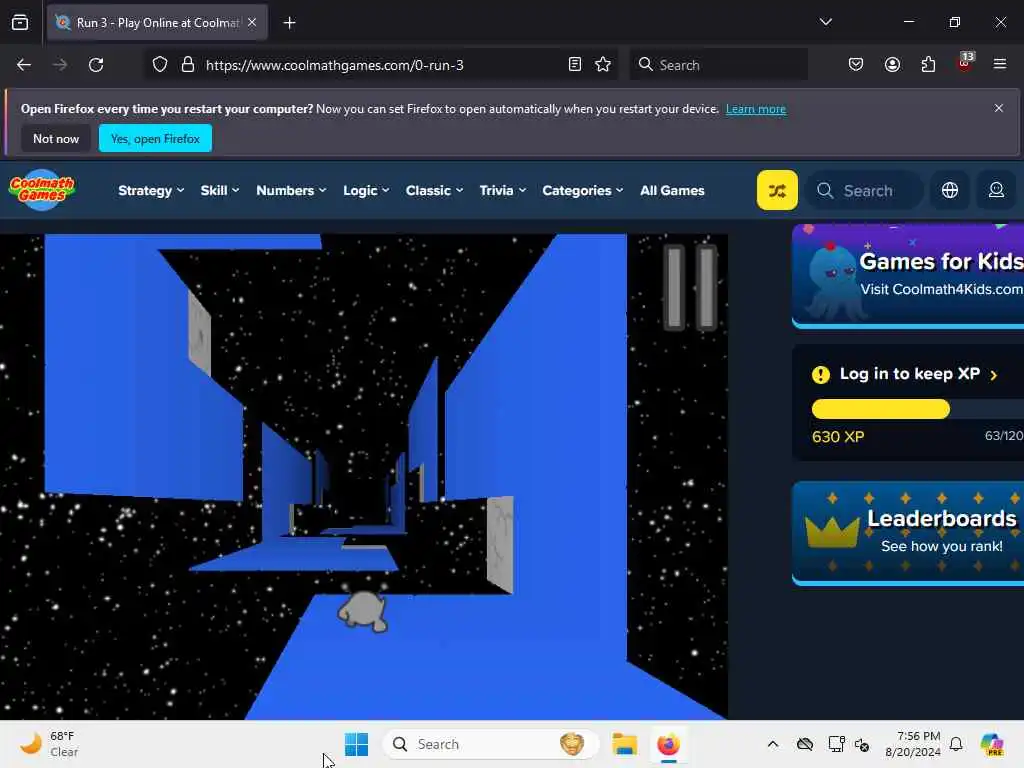
Task: Expand the Categories menu
Action: (x=583, y=190)
